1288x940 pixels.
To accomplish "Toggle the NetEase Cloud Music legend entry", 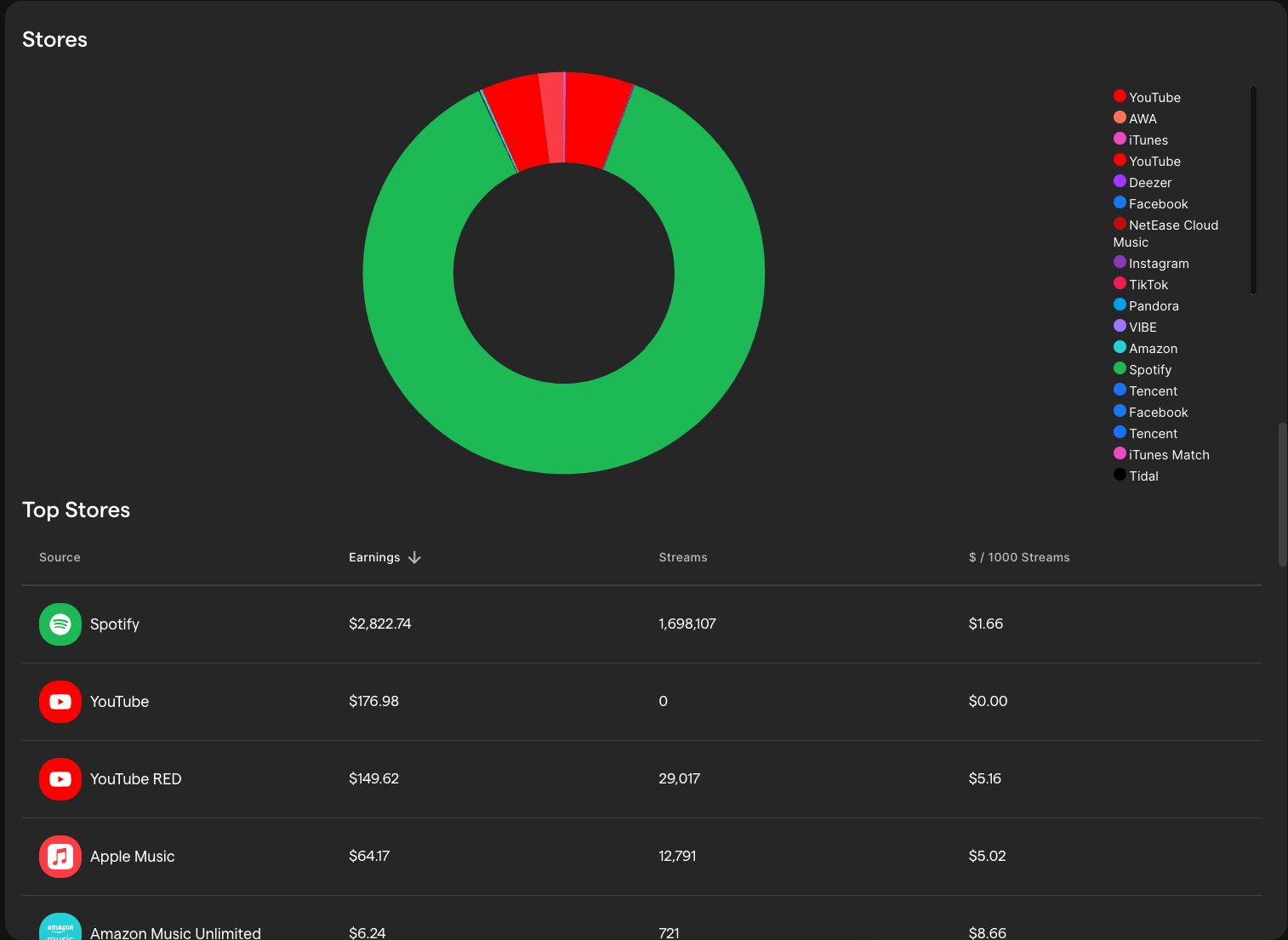I will click(x=1165, y=233).
